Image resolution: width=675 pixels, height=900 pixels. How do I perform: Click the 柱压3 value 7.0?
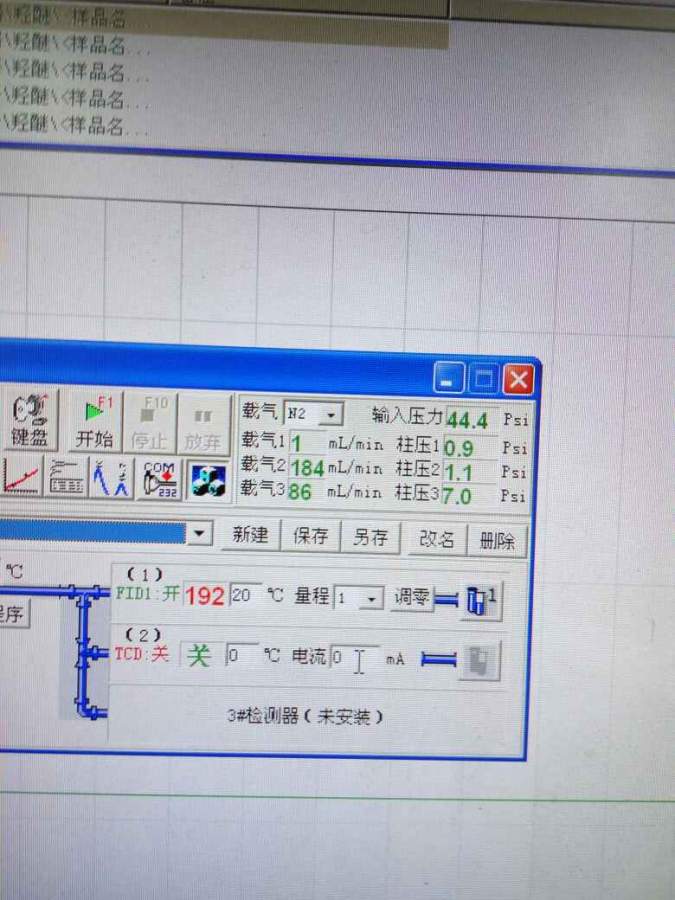coord(468,495)
